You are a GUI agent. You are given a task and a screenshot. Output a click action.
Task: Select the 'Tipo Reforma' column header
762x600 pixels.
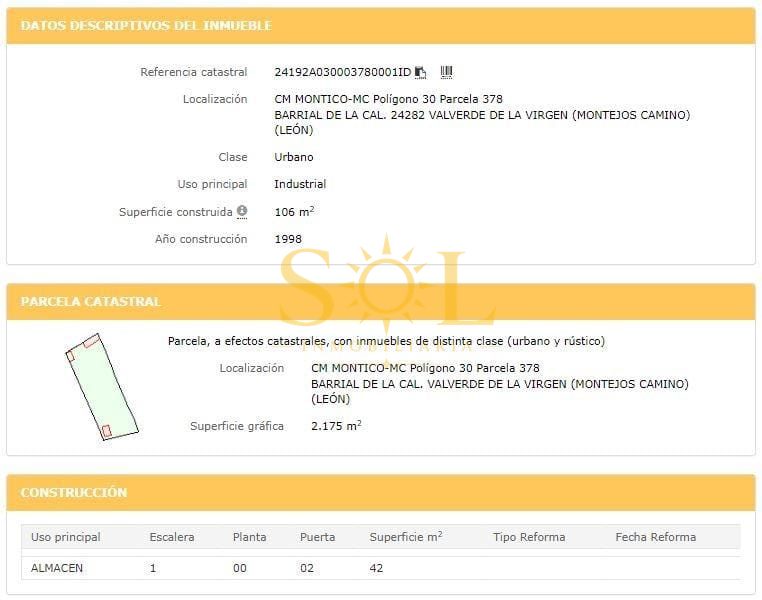tap(529, 537)
